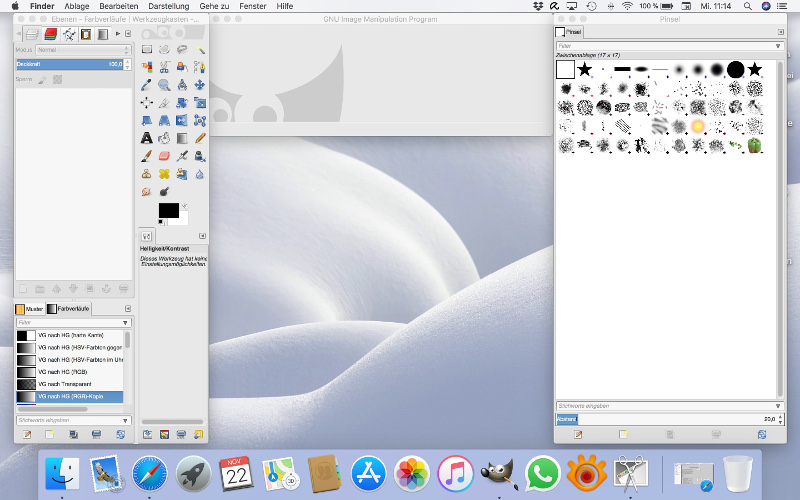Expand the gradient Filter dropdown arrow
Image resolution: width=800 pixels, height=500 pixels.
pyautogui.click(x=125, y=323)
